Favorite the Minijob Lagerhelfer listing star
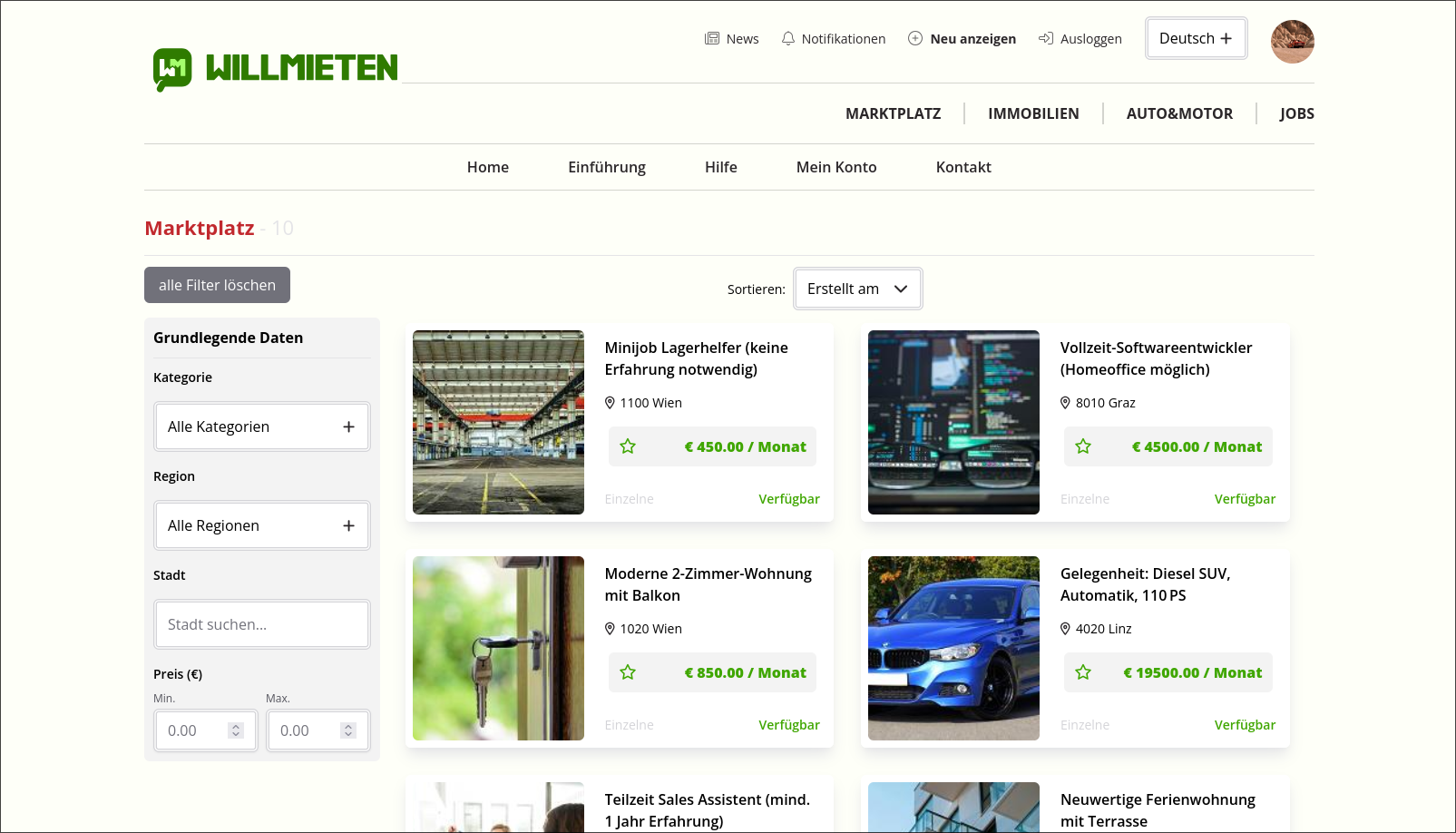The image size is (1456, 833). tap(628, 446)
